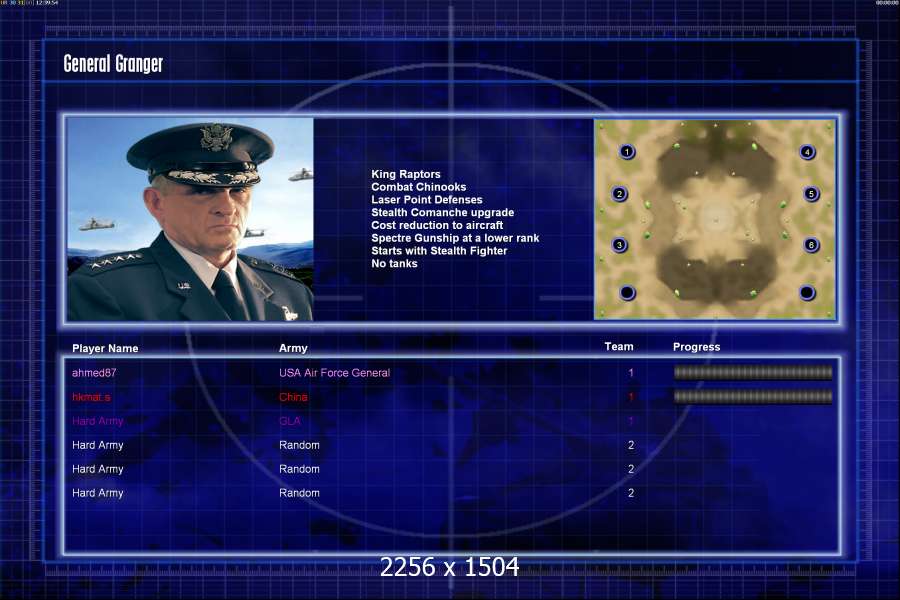The image size is (900, 600).
Task: Click 'Cost reduction to aircraft' text
Action: pos(437,225)
